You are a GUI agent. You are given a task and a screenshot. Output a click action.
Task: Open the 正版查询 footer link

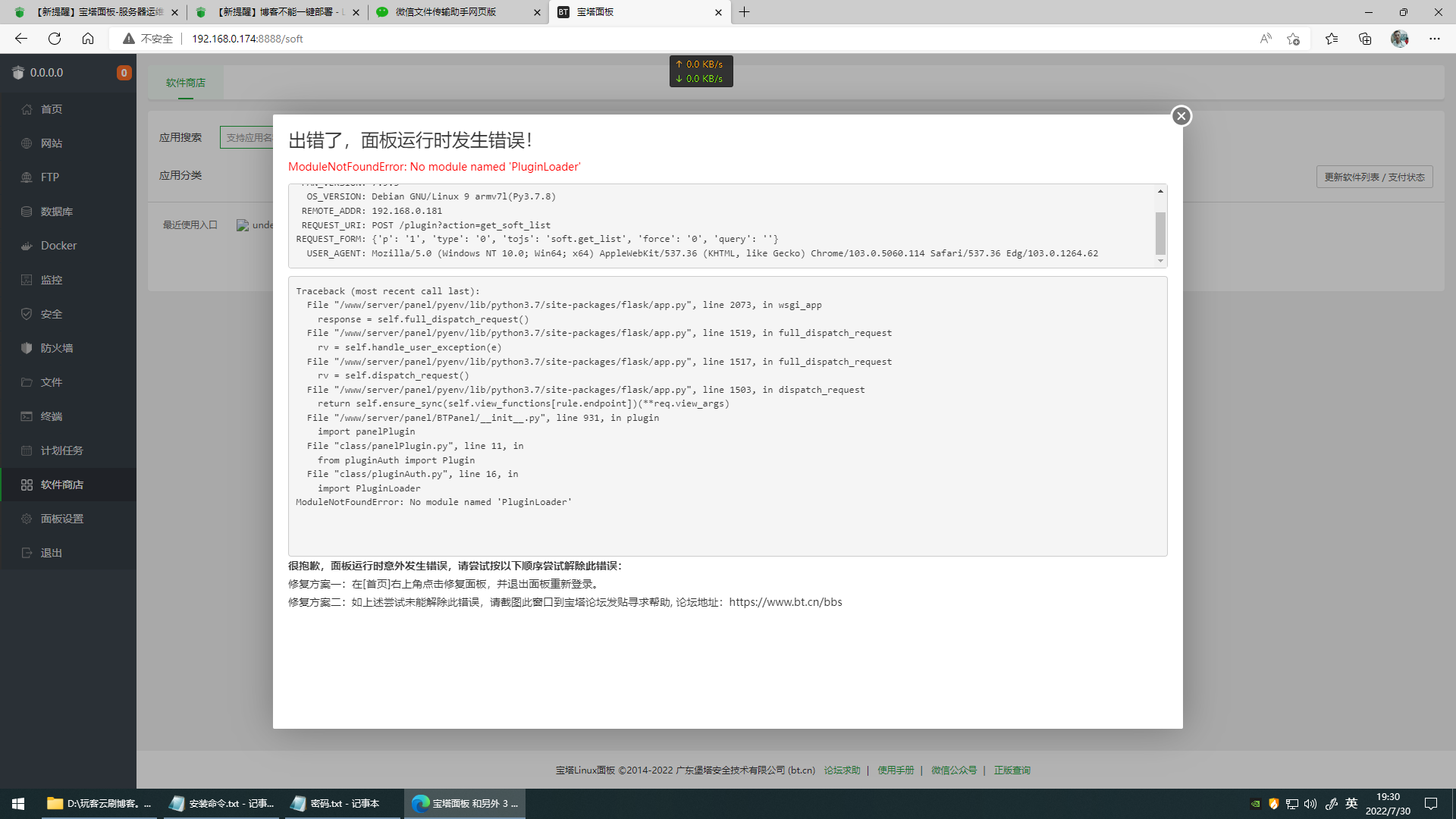[x=1012, y=770]
